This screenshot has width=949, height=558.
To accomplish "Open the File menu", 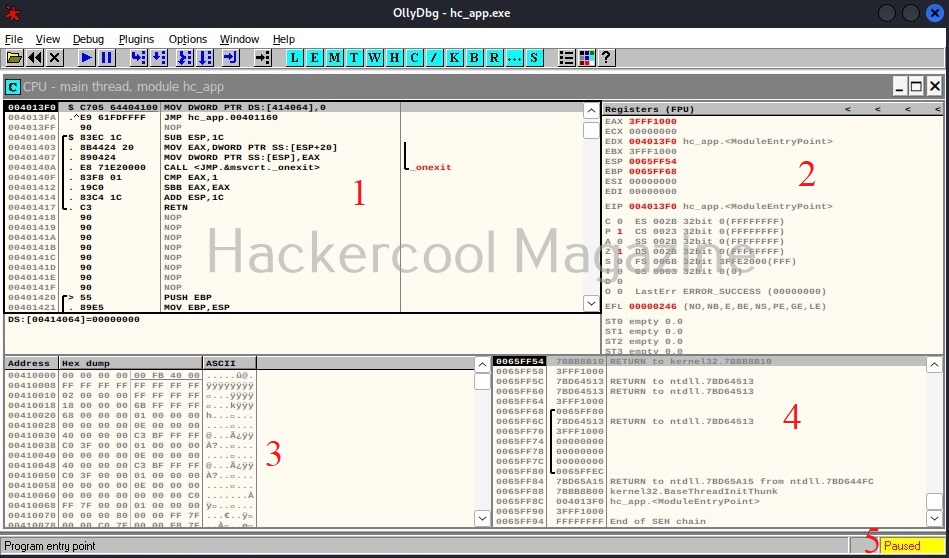I will (14, 39).
